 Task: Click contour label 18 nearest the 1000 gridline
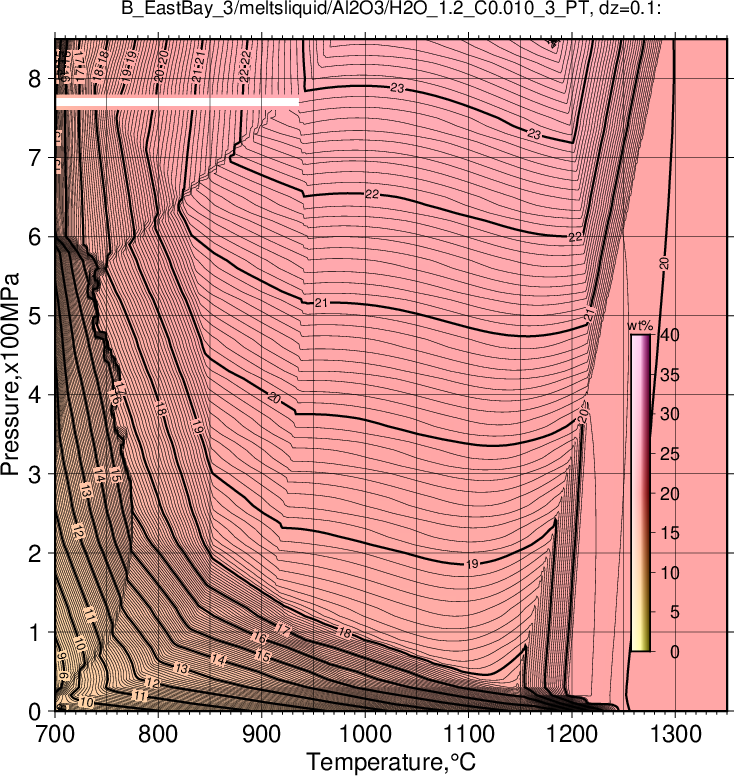coord(344,632)
